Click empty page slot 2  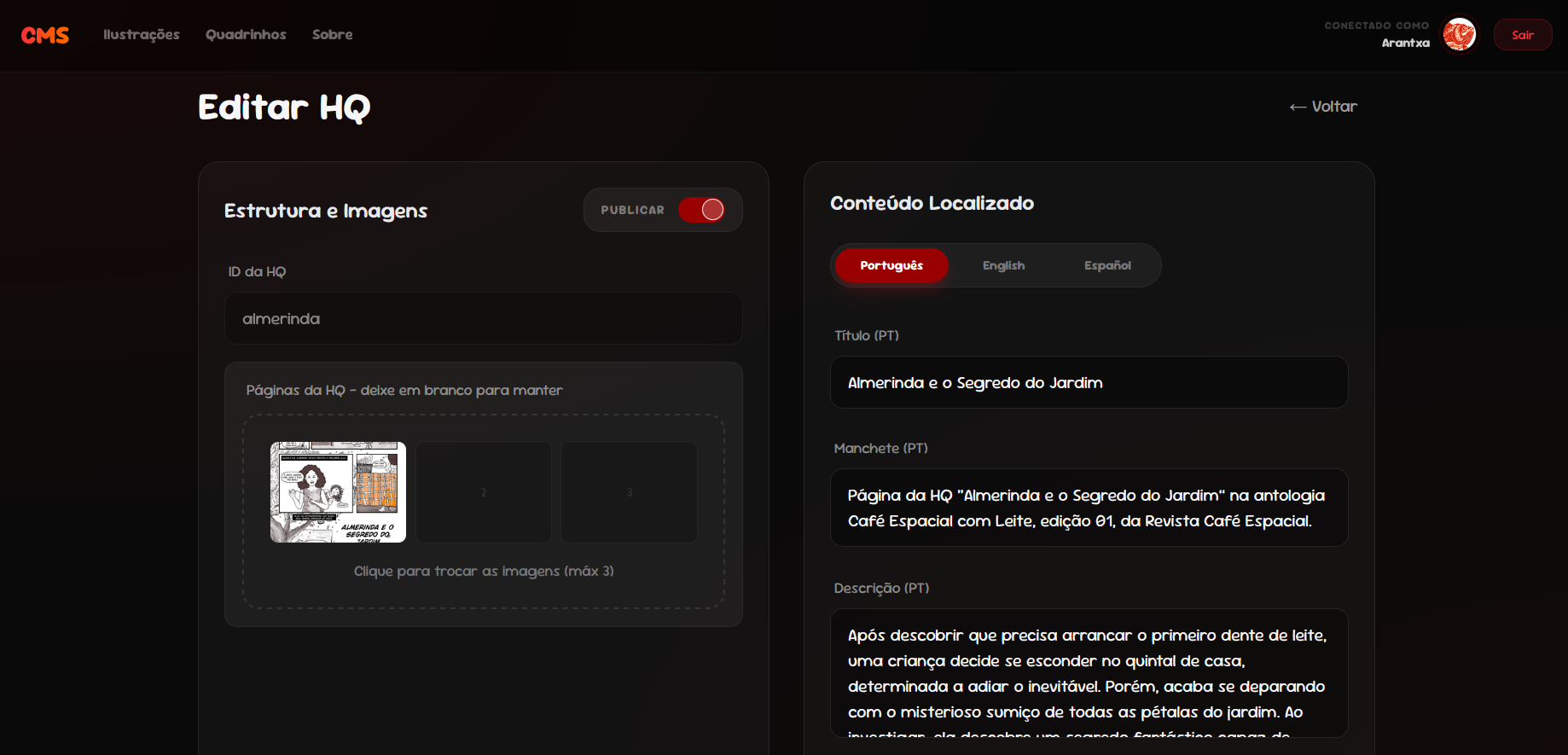pyautogui.click(x=484, y=492)
